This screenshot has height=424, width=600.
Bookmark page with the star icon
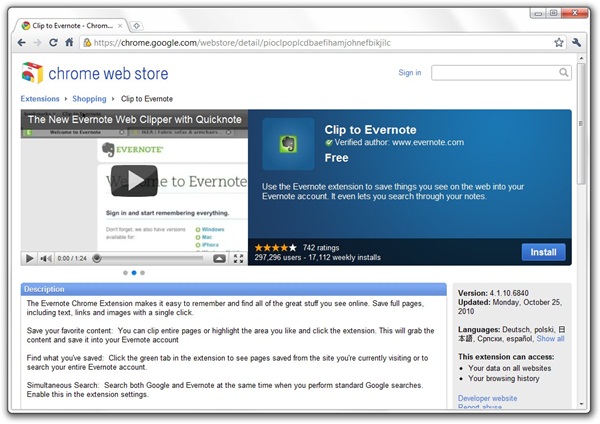pos(559,42)
